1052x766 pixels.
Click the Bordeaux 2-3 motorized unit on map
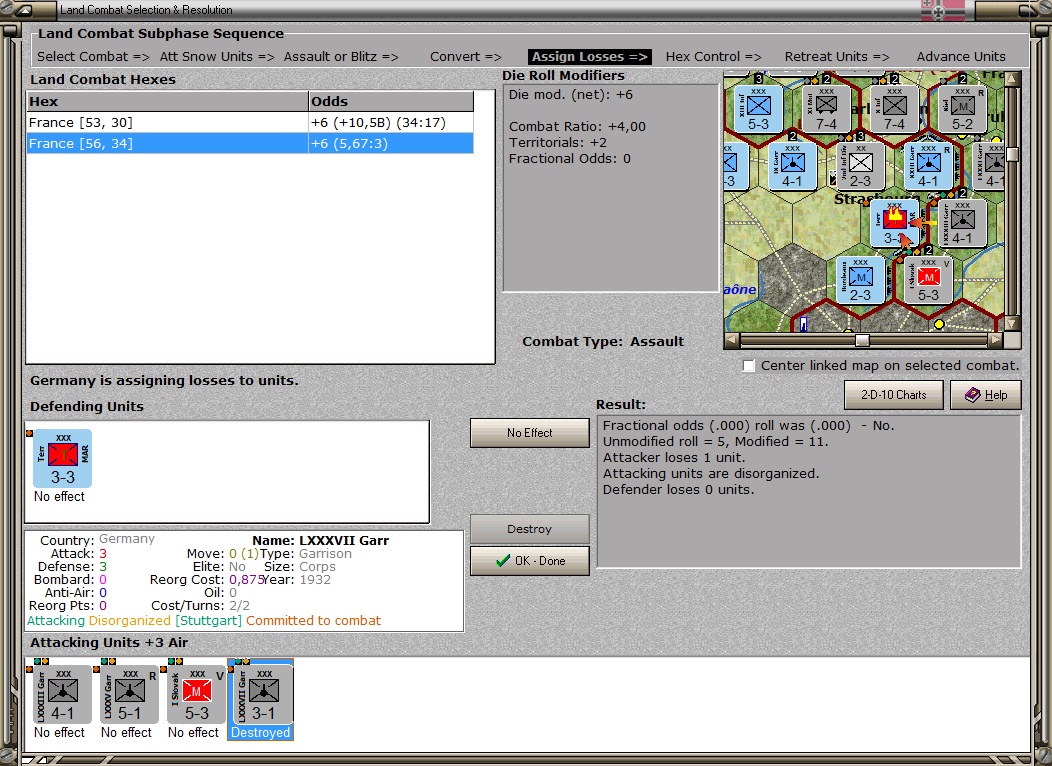coord(860,280)
